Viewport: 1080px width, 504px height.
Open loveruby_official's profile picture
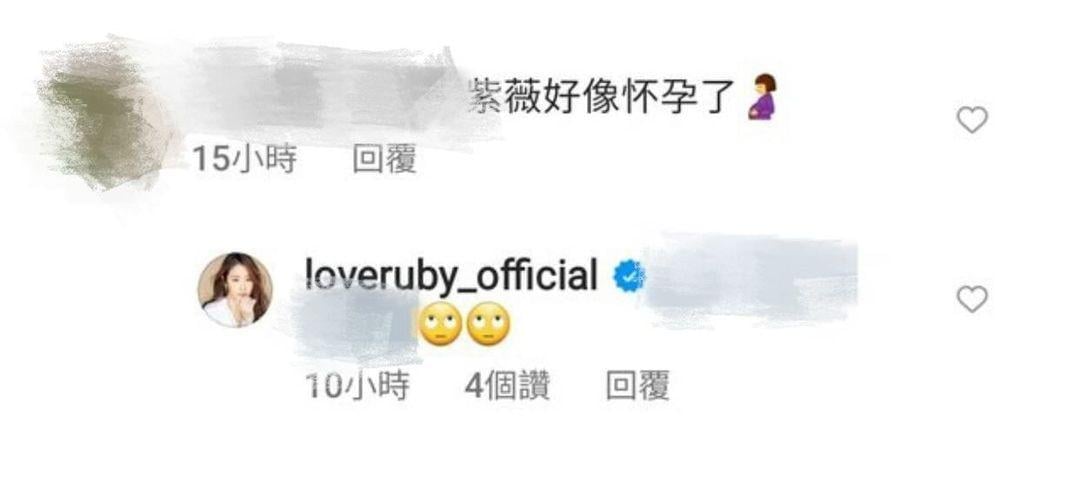tap(235, 289)
